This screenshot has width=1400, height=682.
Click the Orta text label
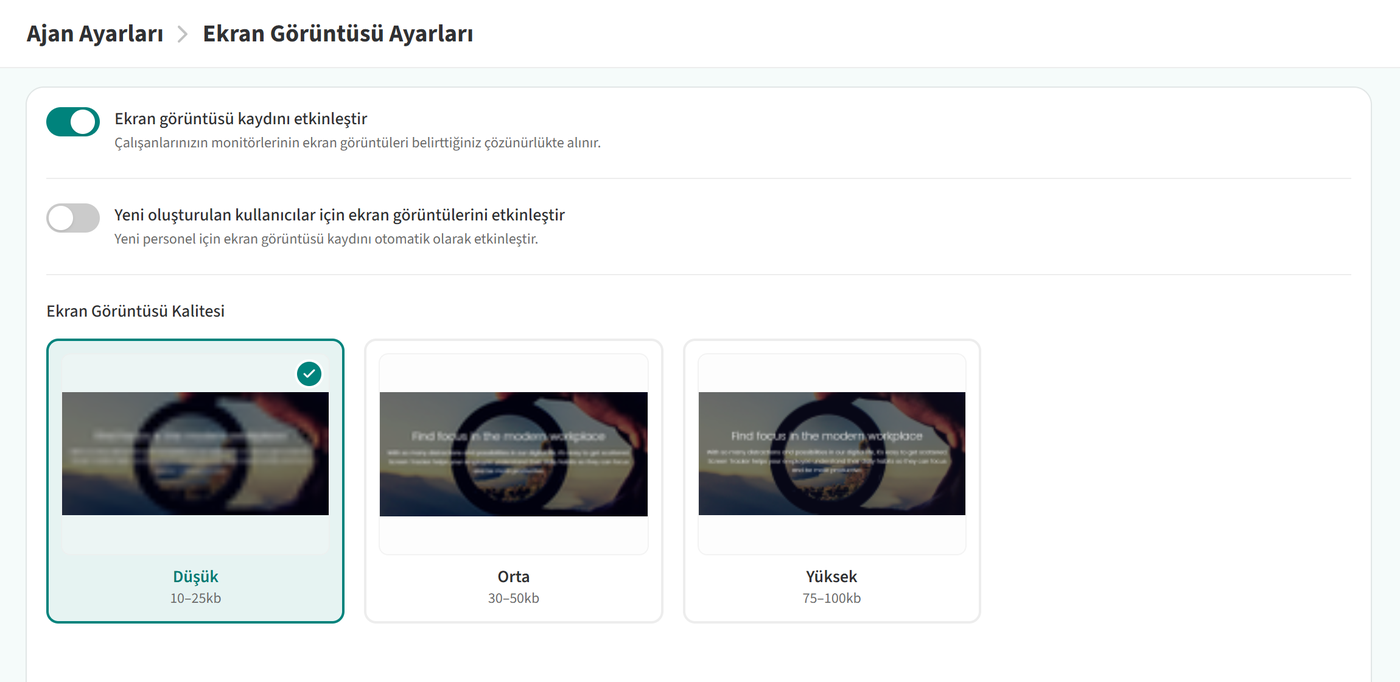click(513, 577)
